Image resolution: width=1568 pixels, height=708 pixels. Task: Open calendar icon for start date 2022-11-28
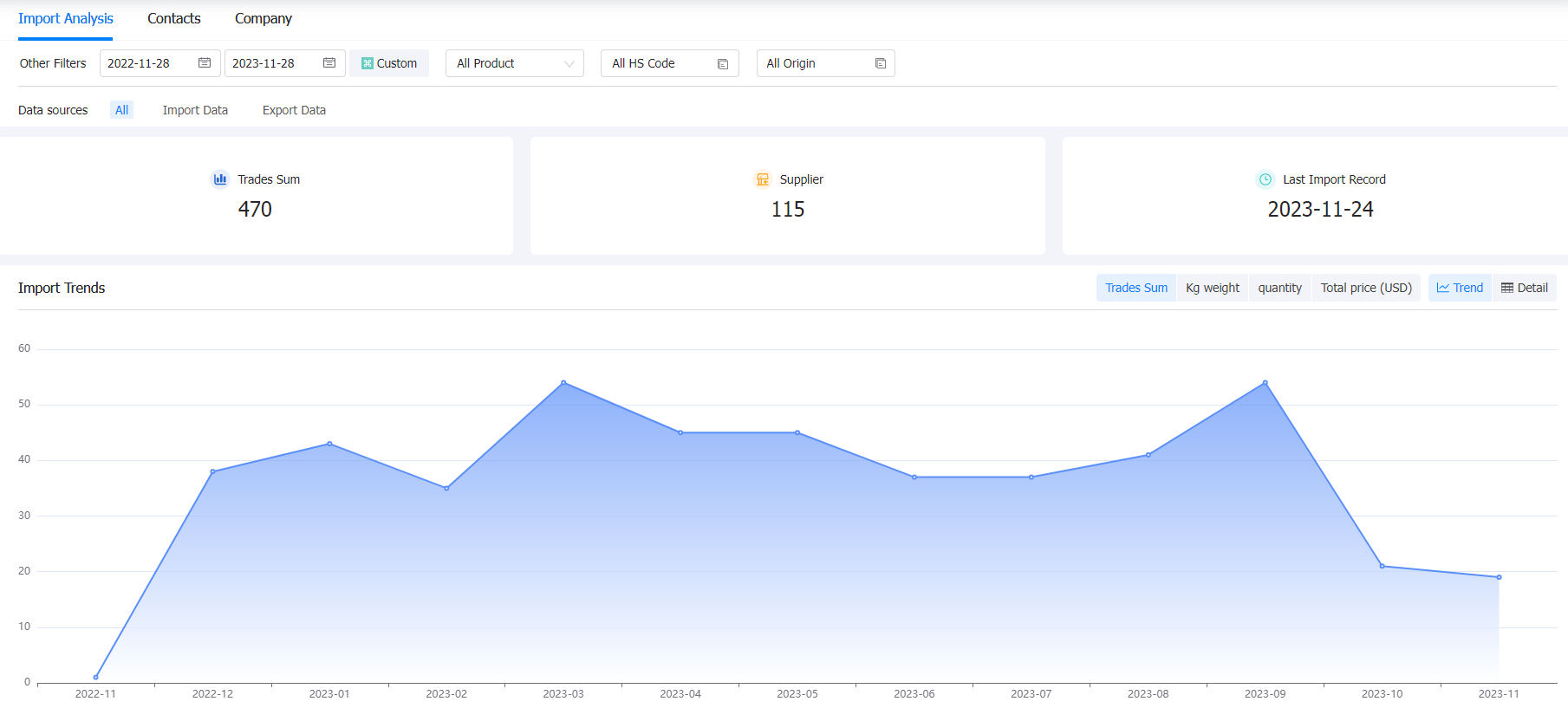point(205,63)
